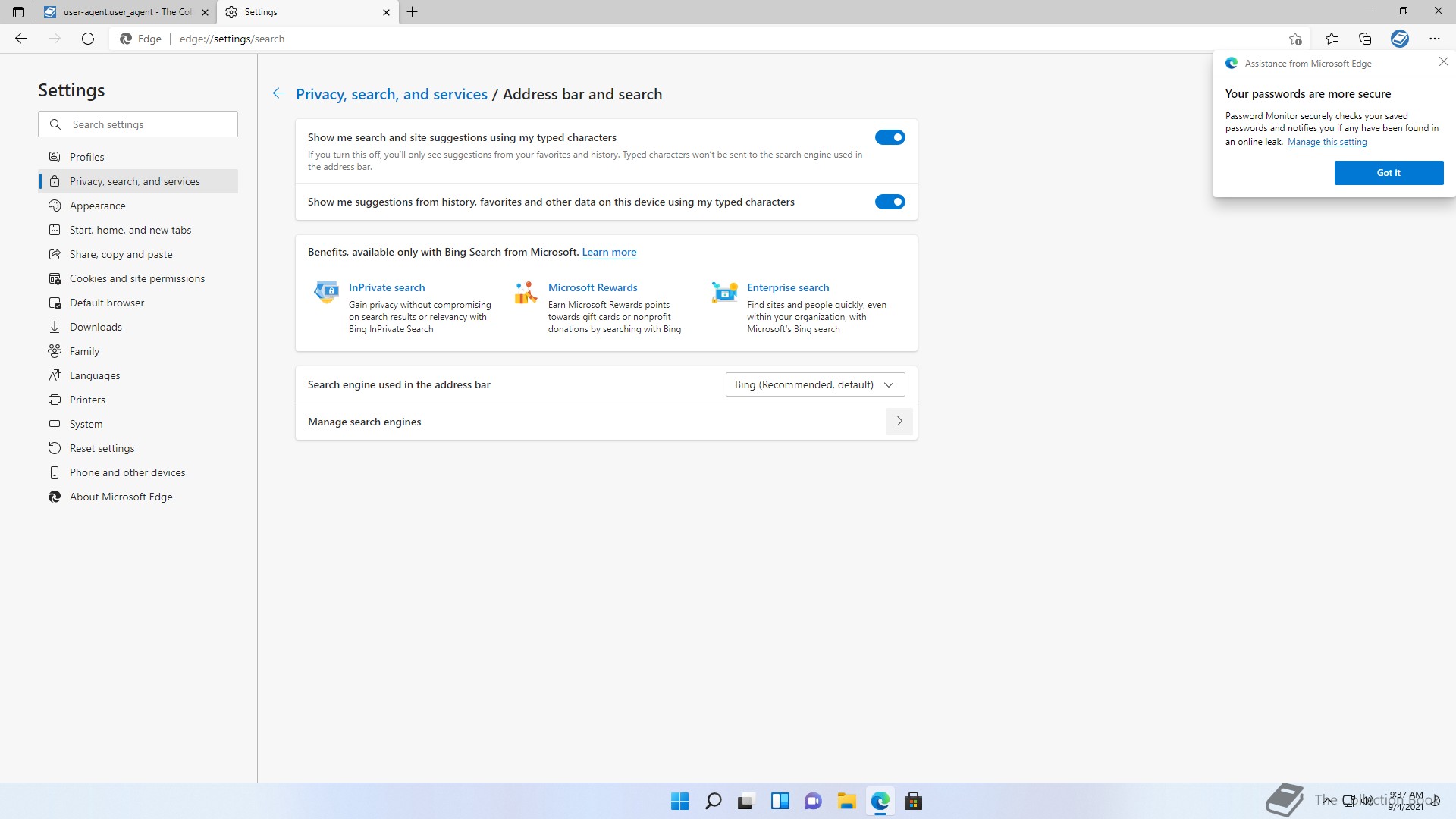Open Downloads settings

pos(138,327)
